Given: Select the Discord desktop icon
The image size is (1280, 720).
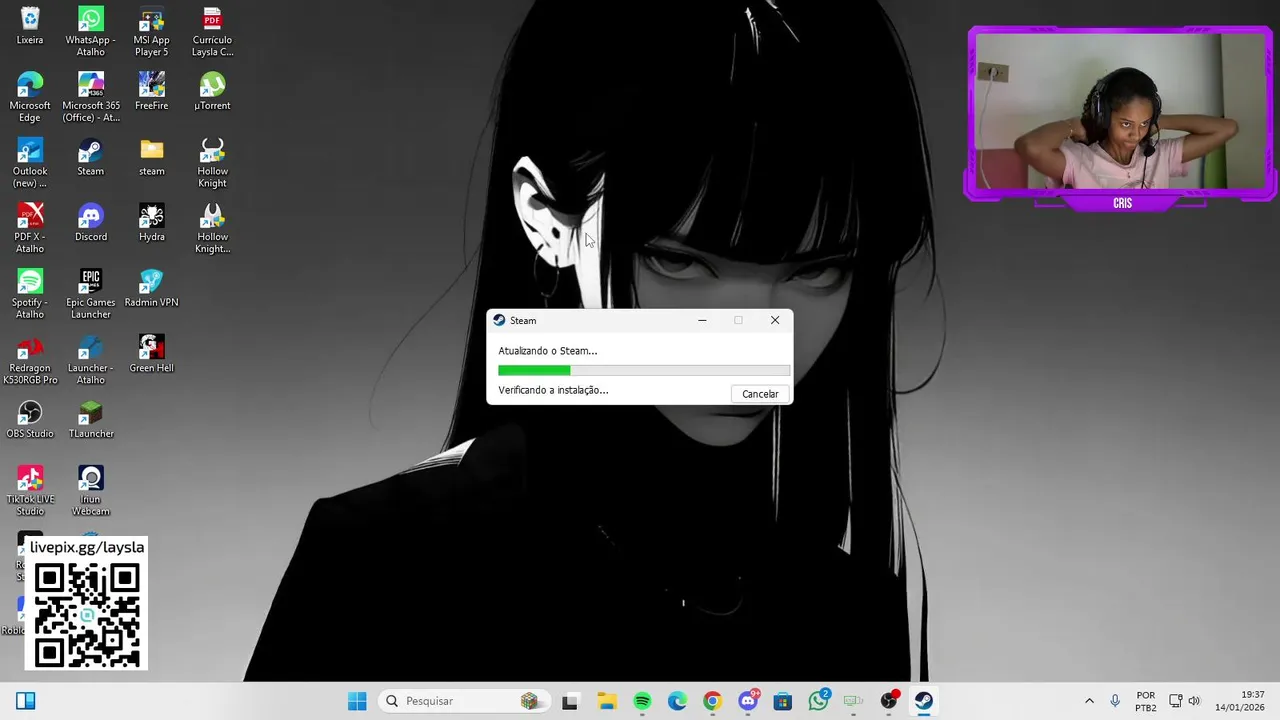Looking at the screenshot, I should point(91,223).
